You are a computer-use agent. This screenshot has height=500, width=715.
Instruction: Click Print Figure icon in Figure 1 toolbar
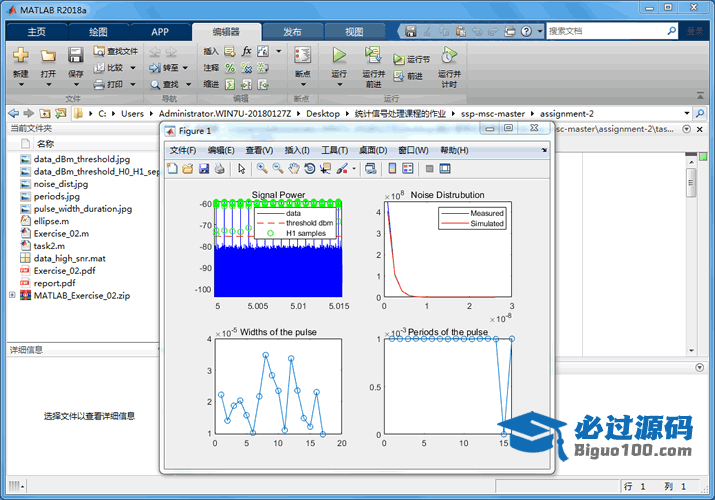[219, 169]
